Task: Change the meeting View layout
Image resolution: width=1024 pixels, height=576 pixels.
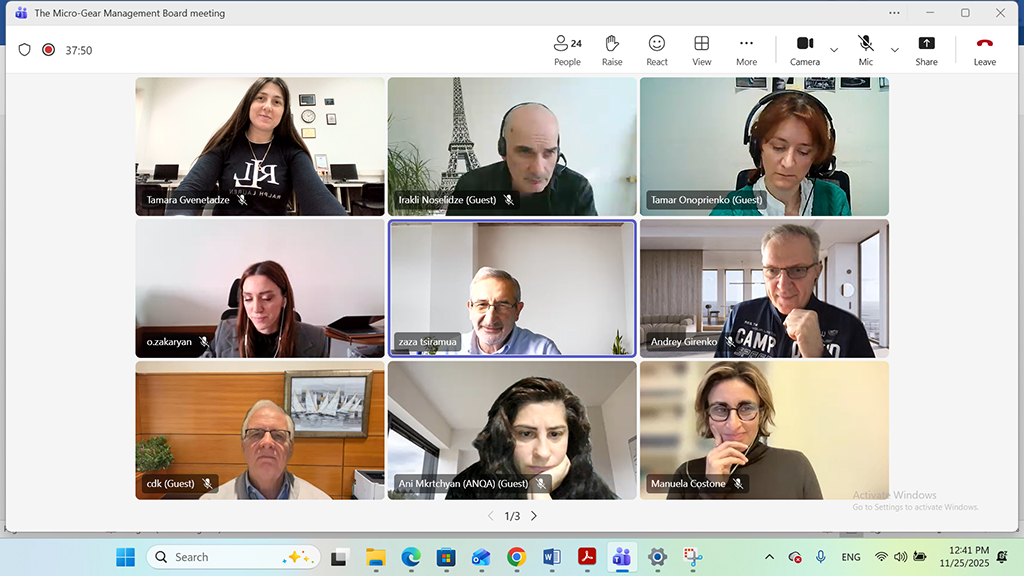Action: pos(702,49)
